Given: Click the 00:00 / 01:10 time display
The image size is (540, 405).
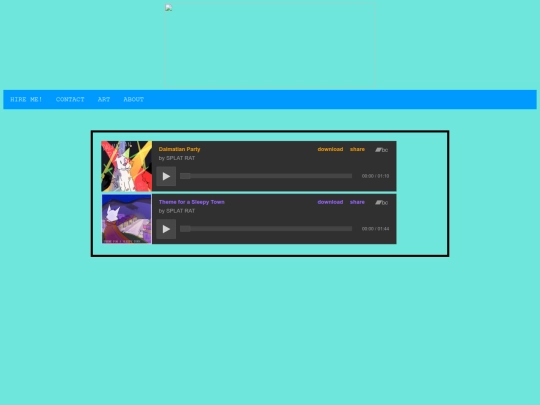Looking at the screenshot, I should point(375,176).
